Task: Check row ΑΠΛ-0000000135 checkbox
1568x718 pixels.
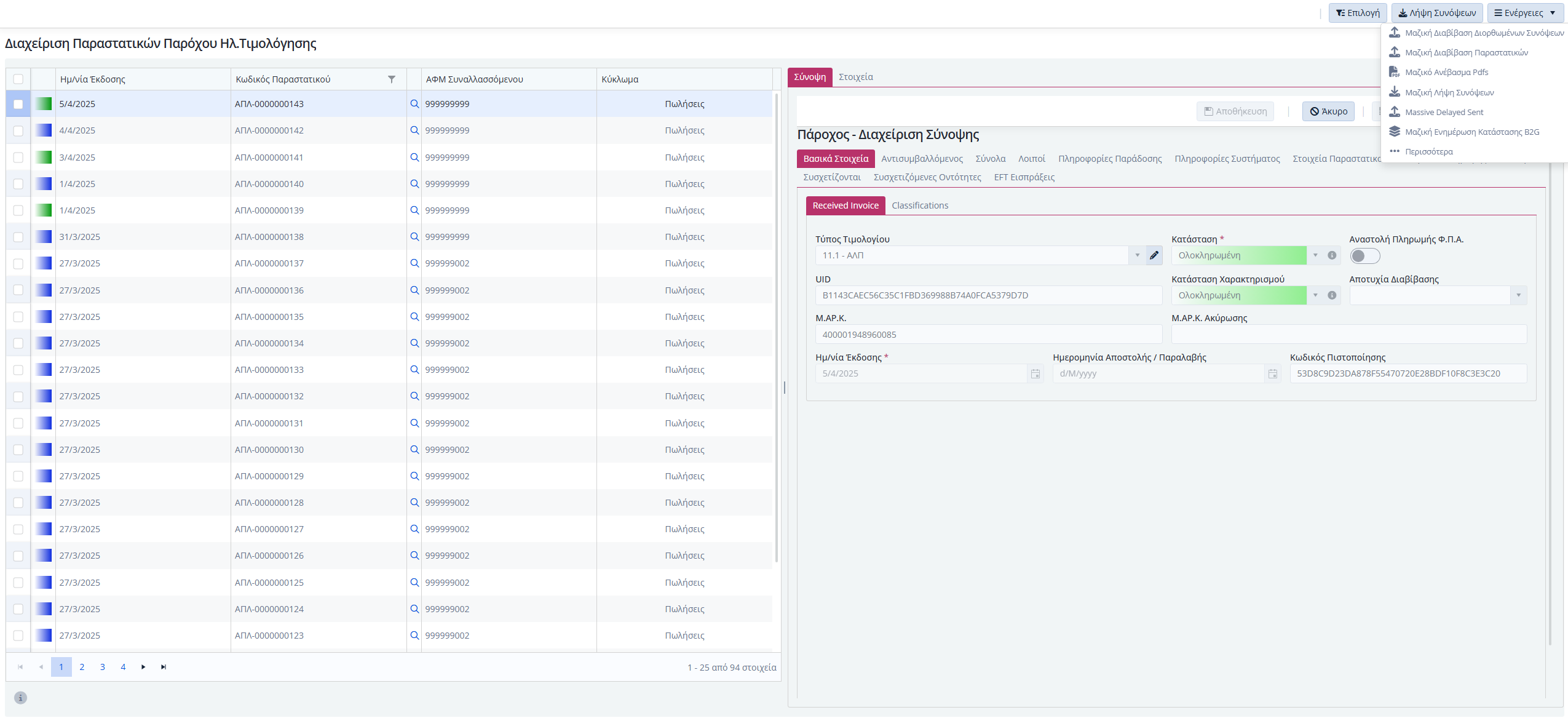Action: (18, 317)
